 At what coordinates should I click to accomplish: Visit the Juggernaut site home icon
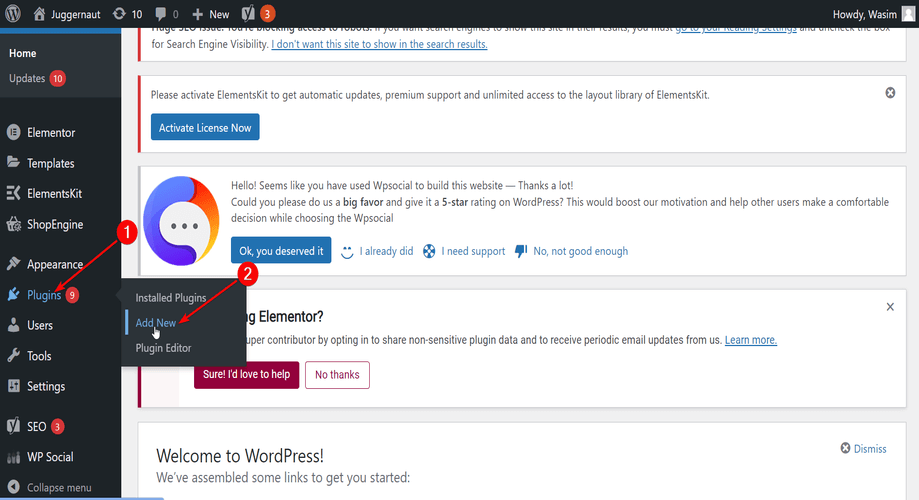click(39, 13)
